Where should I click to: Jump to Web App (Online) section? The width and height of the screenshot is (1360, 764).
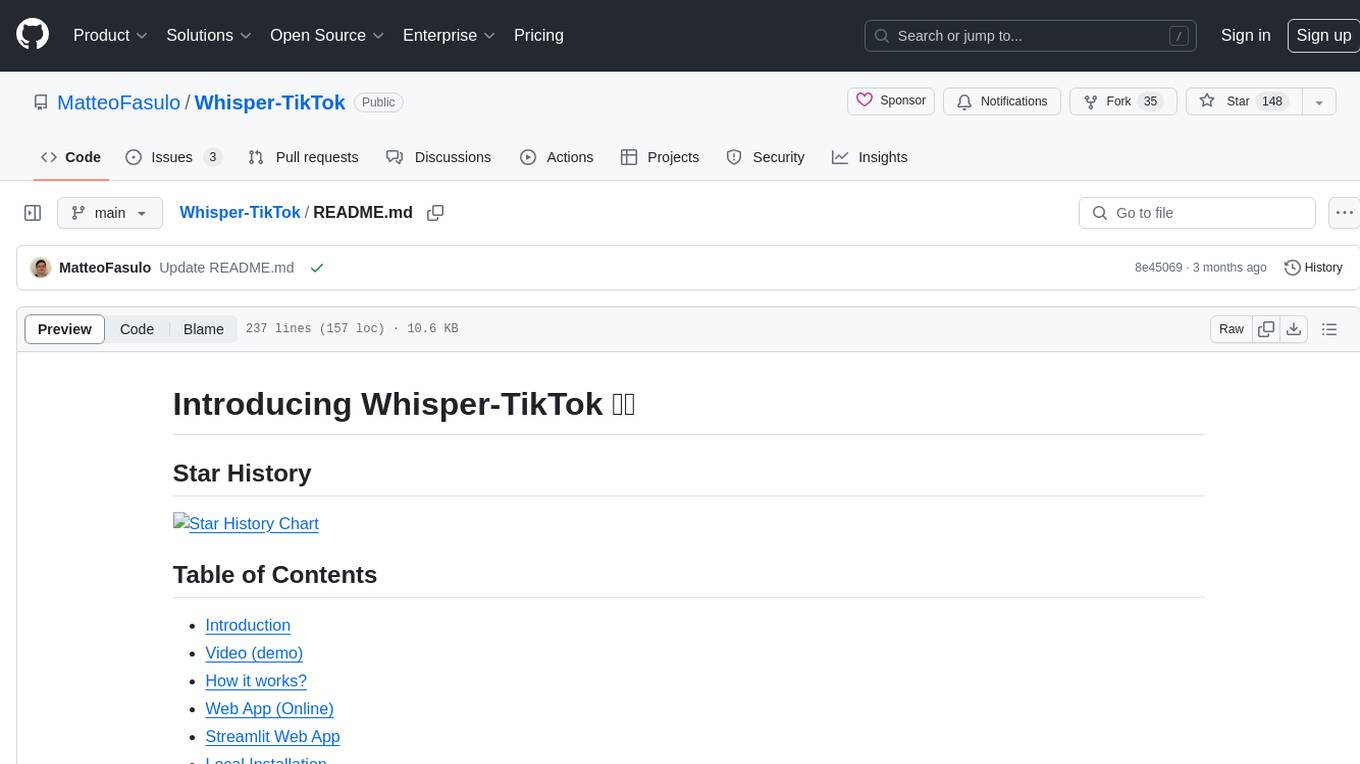point(269,708)
